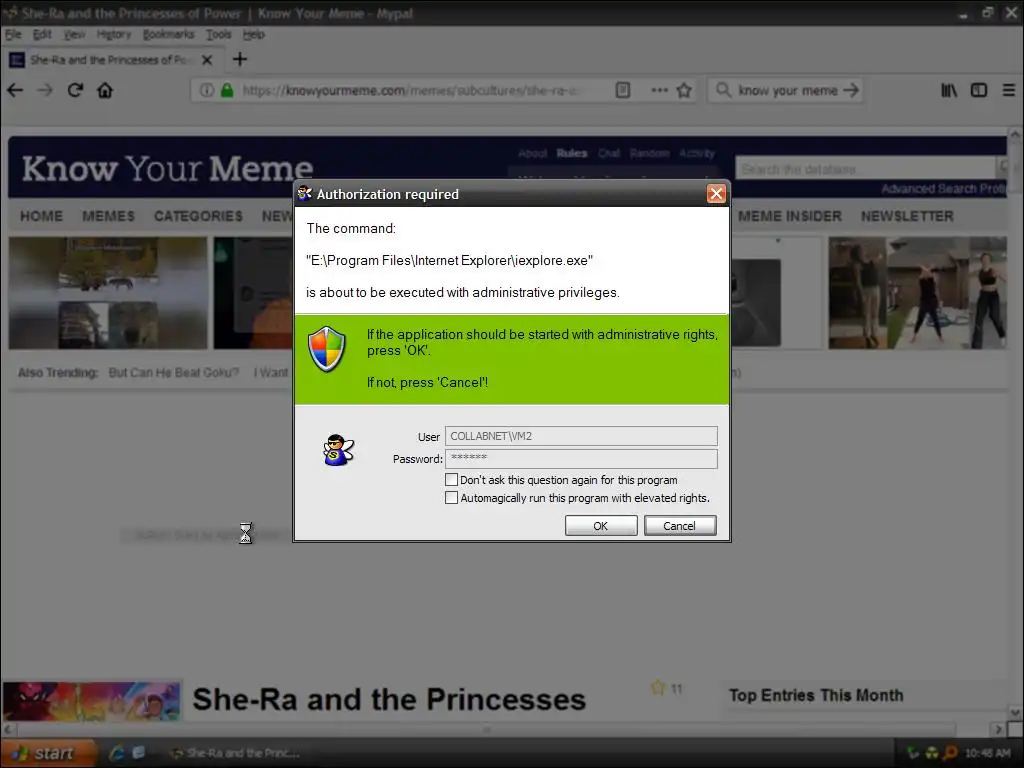The height and width of the screenshot is (768, 1024).
Task: Open the Tools menu
Action: click(x=219, y=34)
